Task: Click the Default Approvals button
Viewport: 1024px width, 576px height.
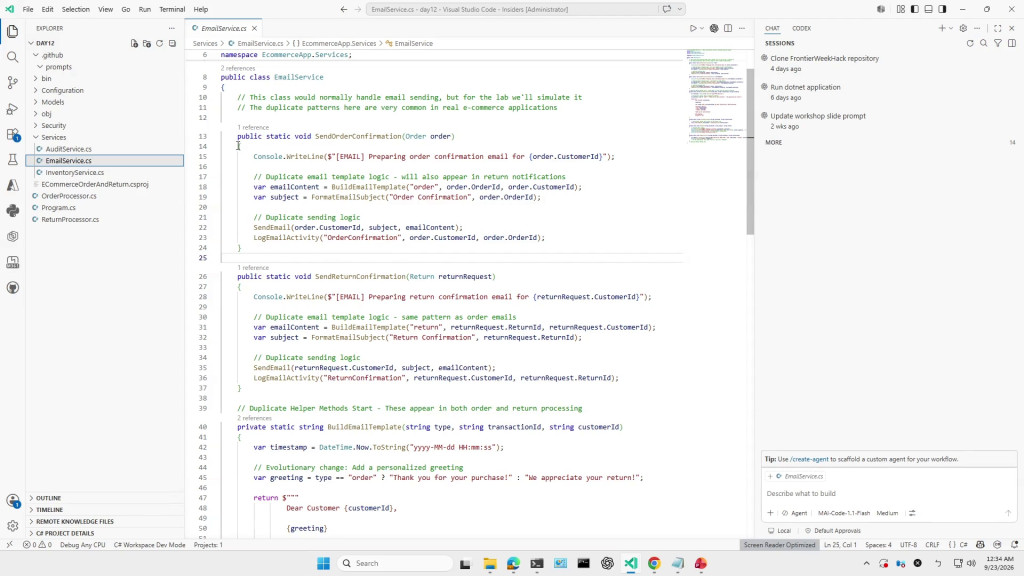Action: [833, 530]
